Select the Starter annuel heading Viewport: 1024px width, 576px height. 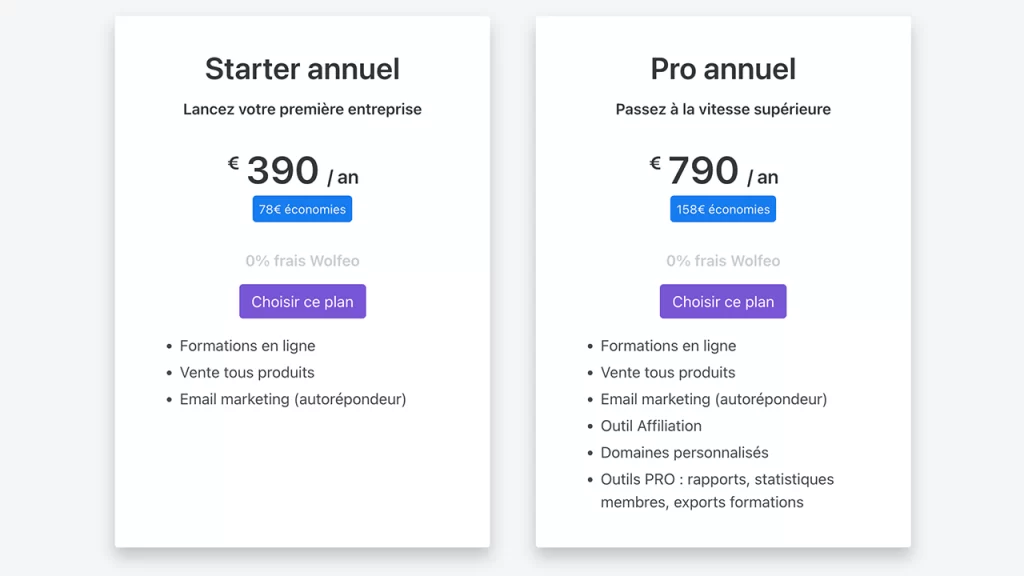(x=302, y=69)
